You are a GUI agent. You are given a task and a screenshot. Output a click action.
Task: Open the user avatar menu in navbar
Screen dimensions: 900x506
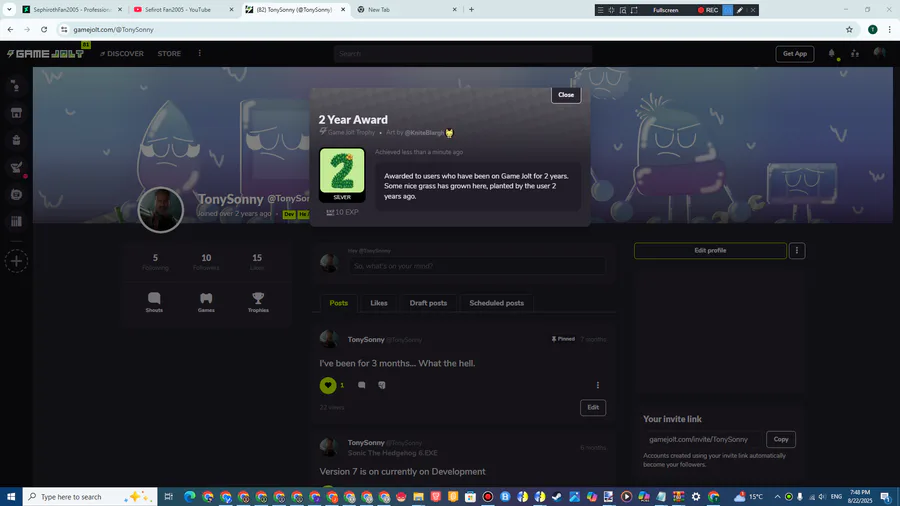coord(879,53)
